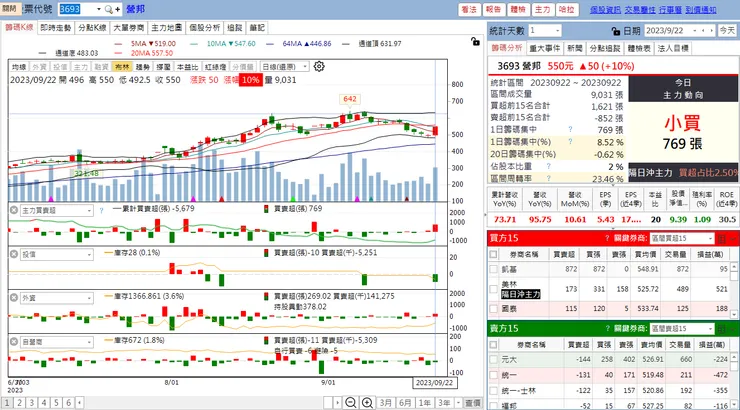Toggle the lock icon beside 日期
740x410 pixels.
(x=616, y=31)
